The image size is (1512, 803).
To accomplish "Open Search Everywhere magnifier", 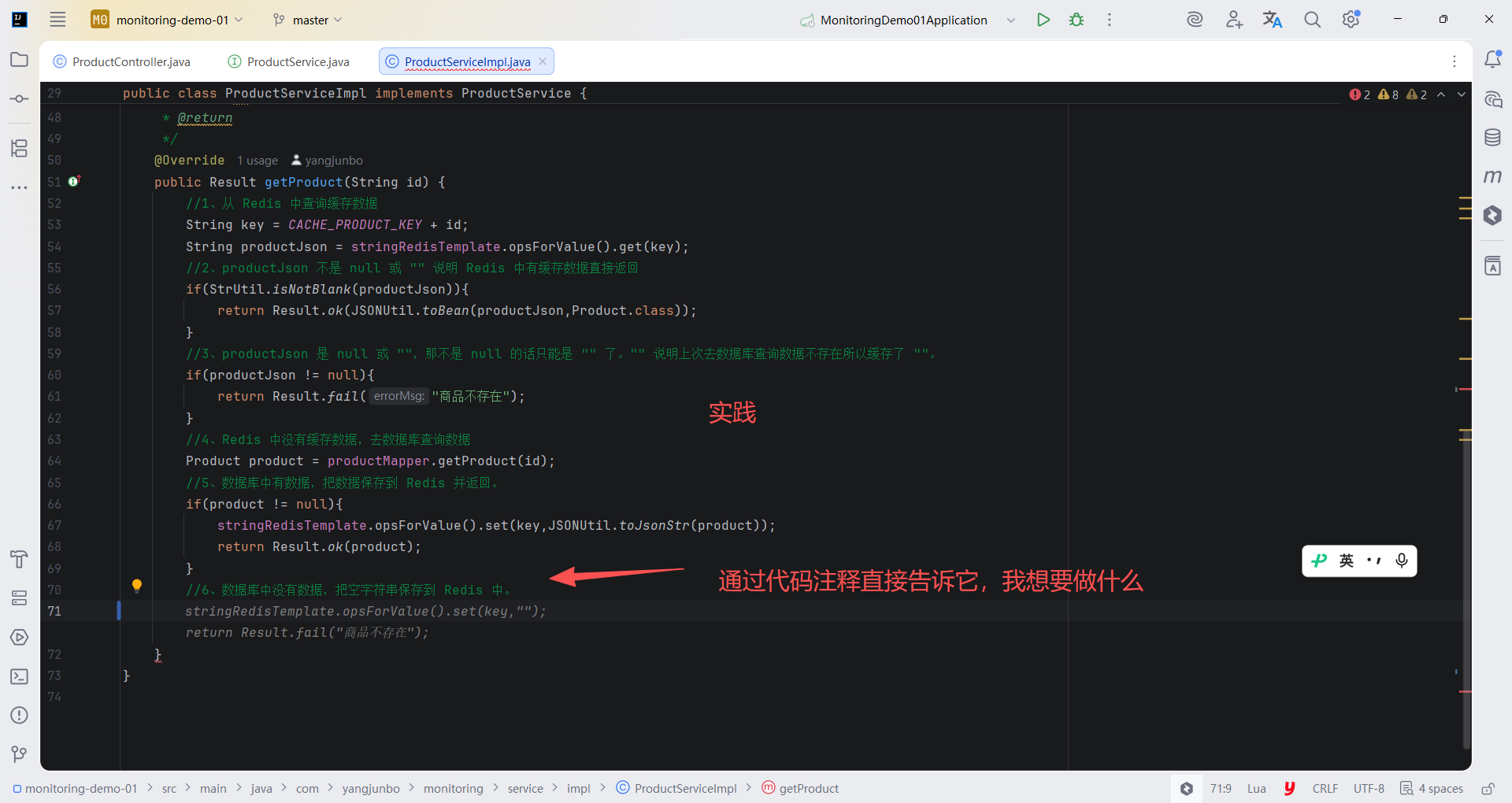I will point(1312,20).
